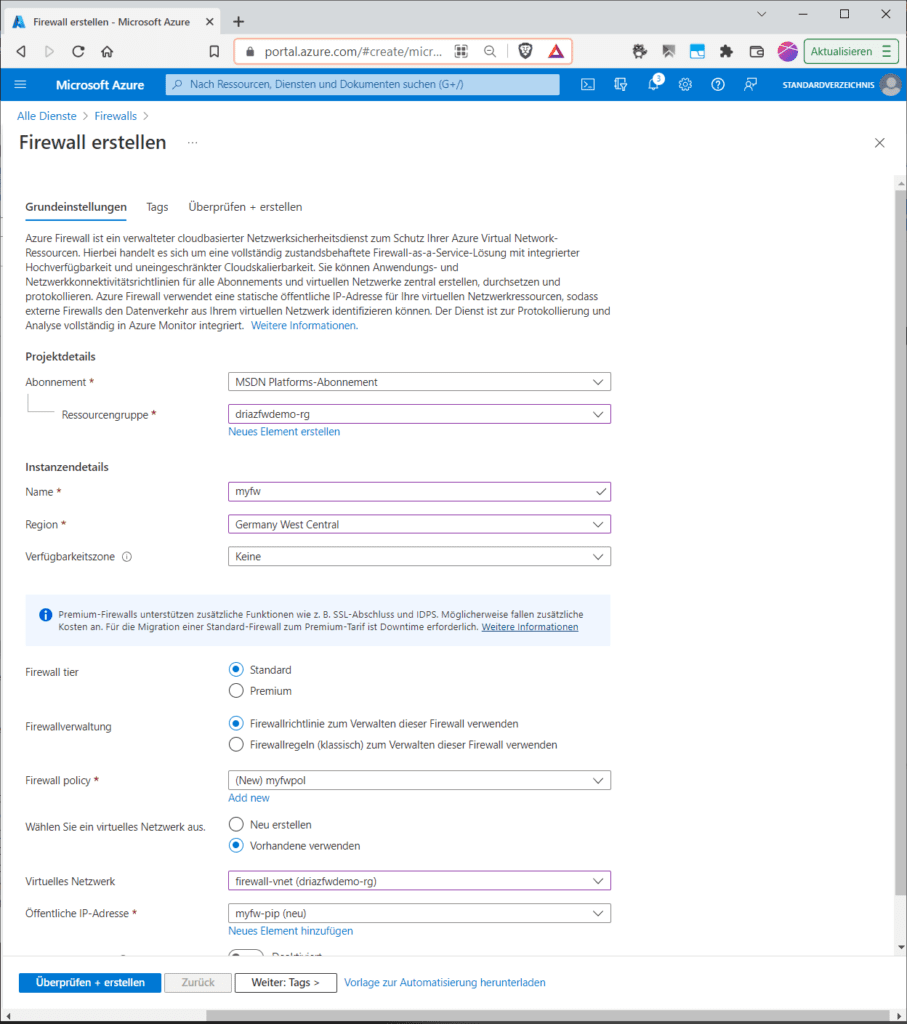Click the browser address bar URL
Viewport: 907px width, 1024px height.
(x=353, y=51)
